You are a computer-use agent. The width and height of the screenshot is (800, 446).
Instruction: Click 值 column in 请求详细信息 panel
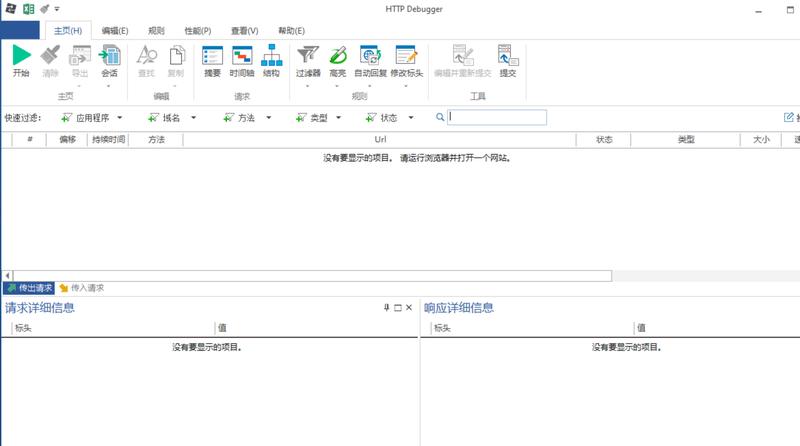(x=316, y=328)
